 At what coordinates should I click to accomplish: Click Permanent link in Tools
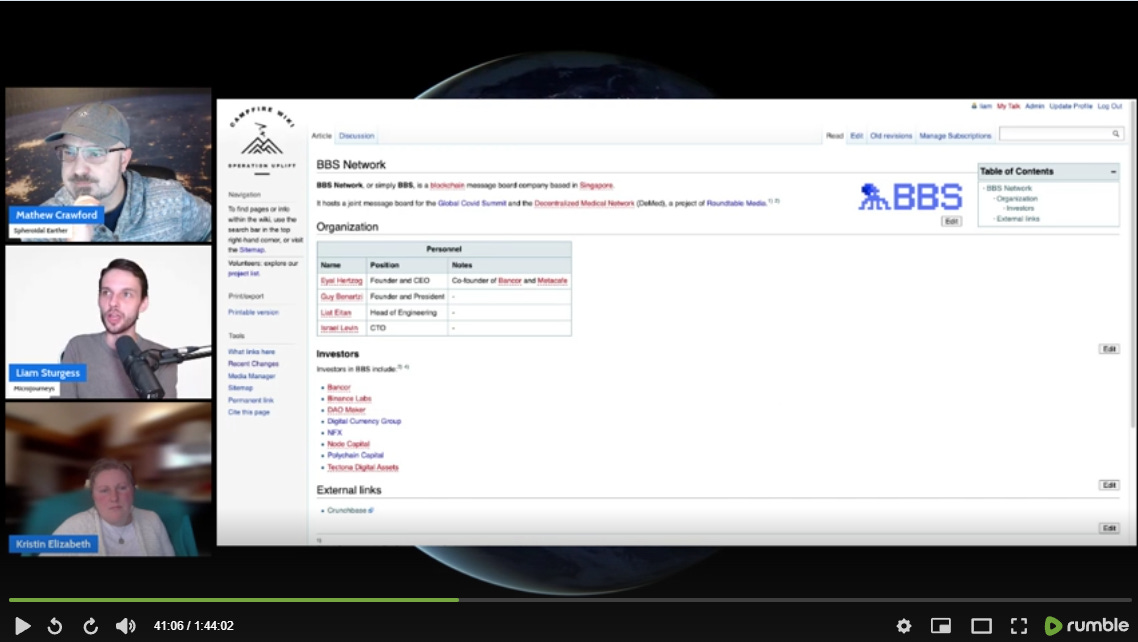(250, 400)
